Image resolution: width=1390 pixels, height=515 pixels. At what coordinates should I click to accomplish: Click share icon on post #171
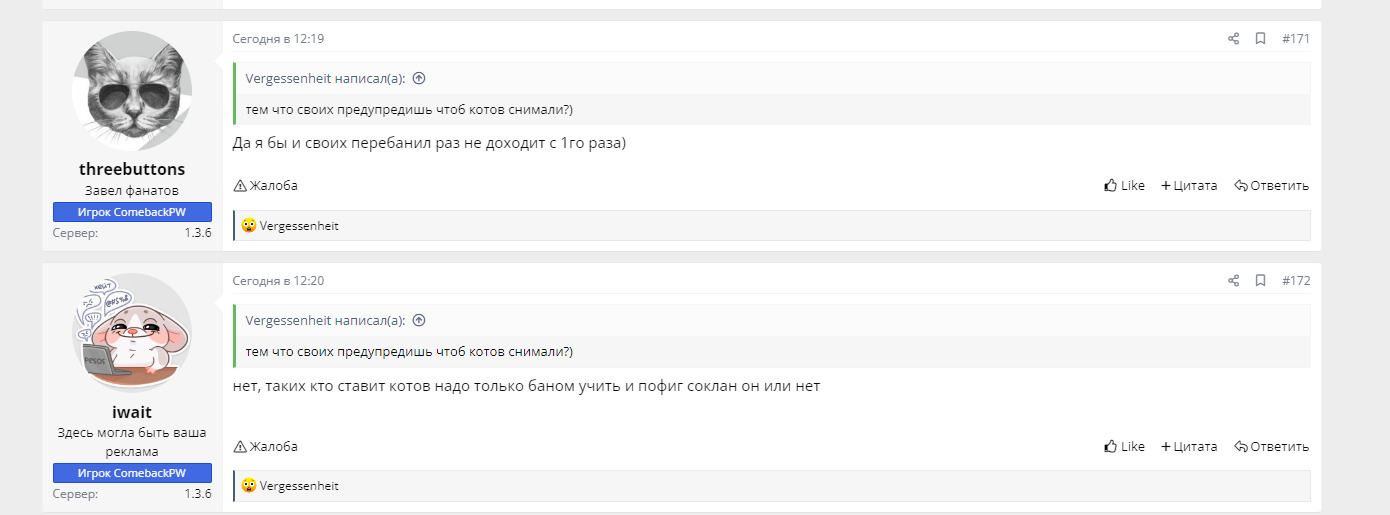(x=1233, y=39)
